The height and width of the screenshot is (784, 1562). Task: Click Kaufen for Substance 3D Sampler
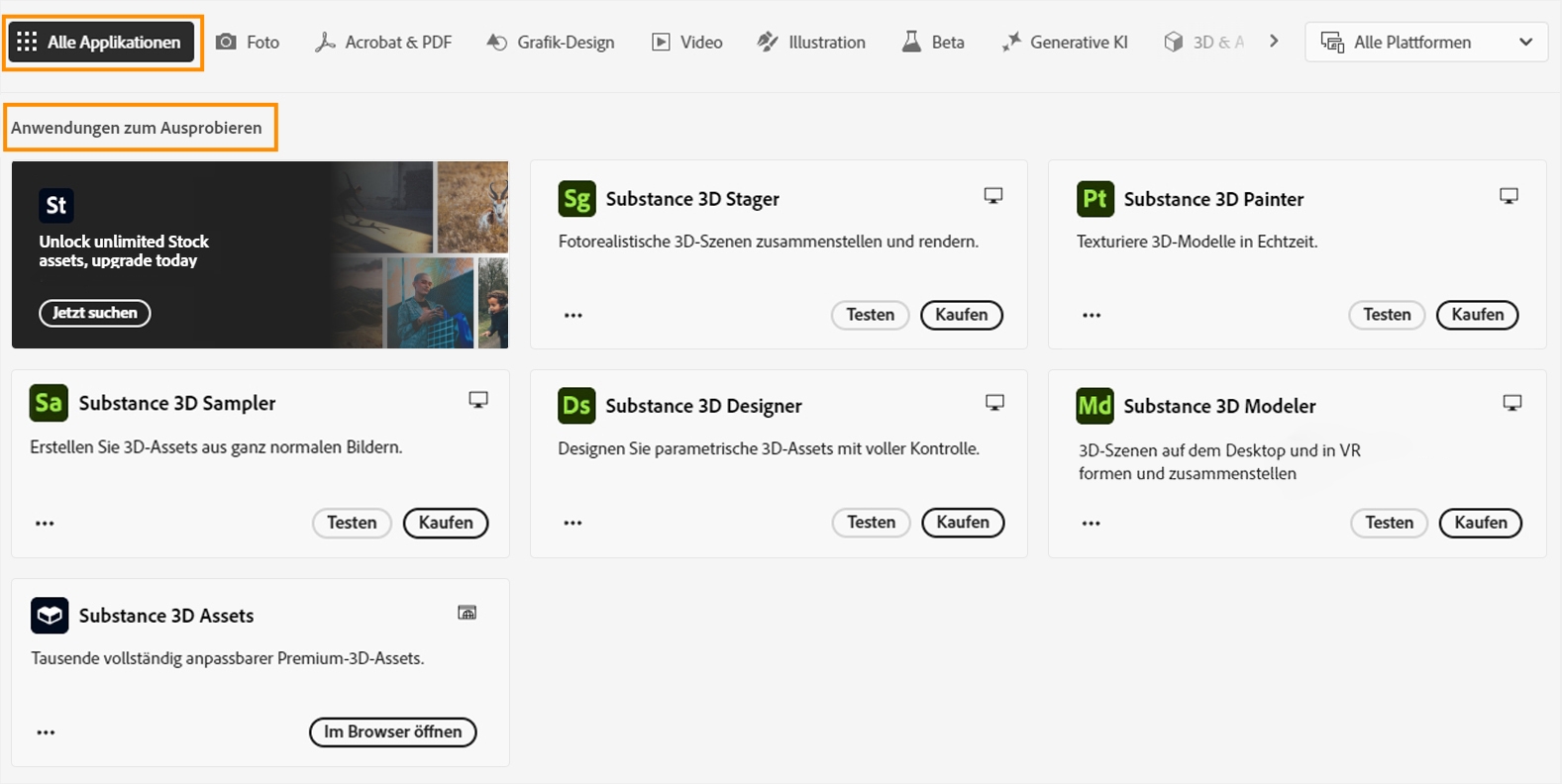446,523
